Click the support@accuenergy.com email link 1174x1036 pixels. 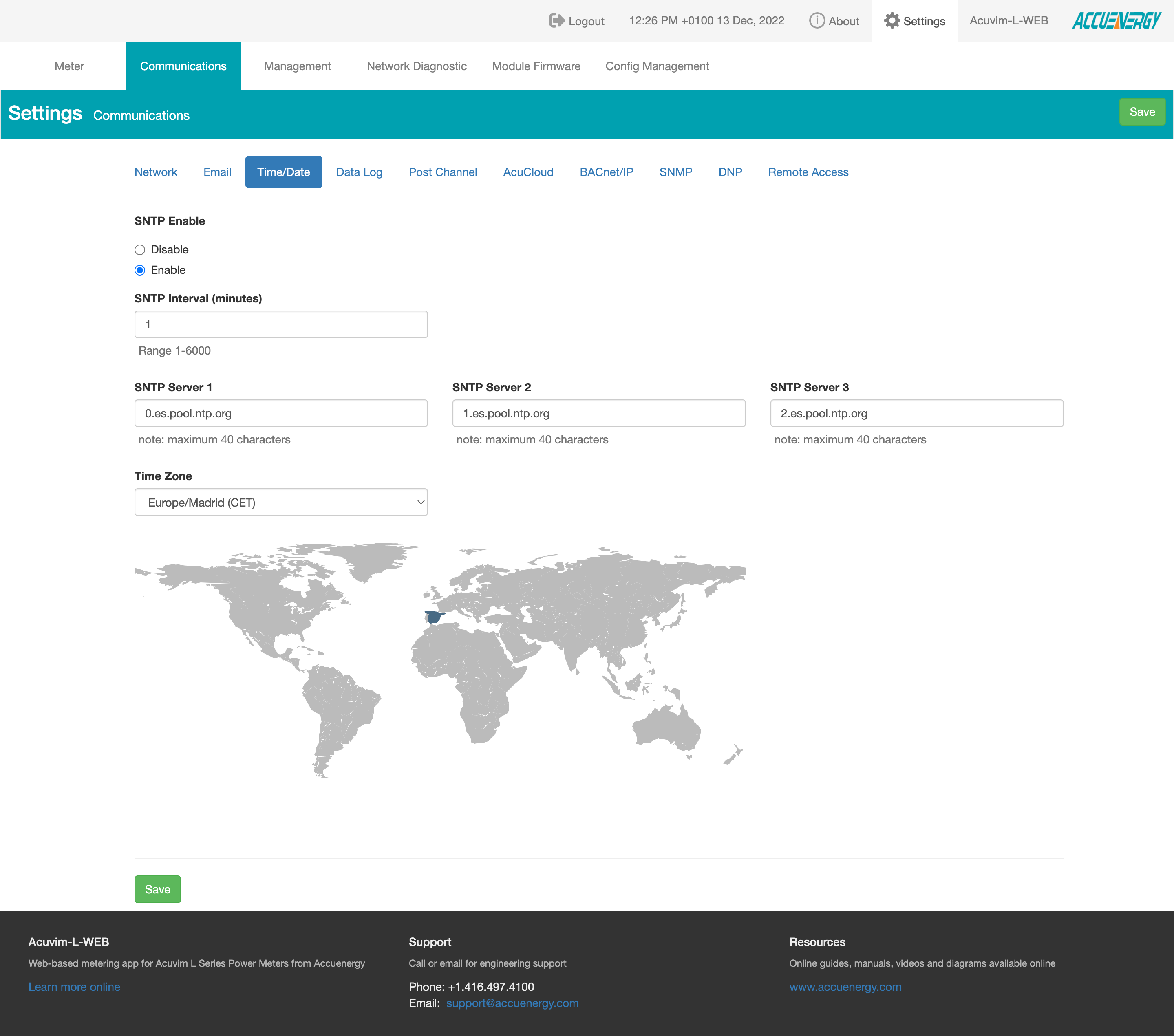(512, 1003)
